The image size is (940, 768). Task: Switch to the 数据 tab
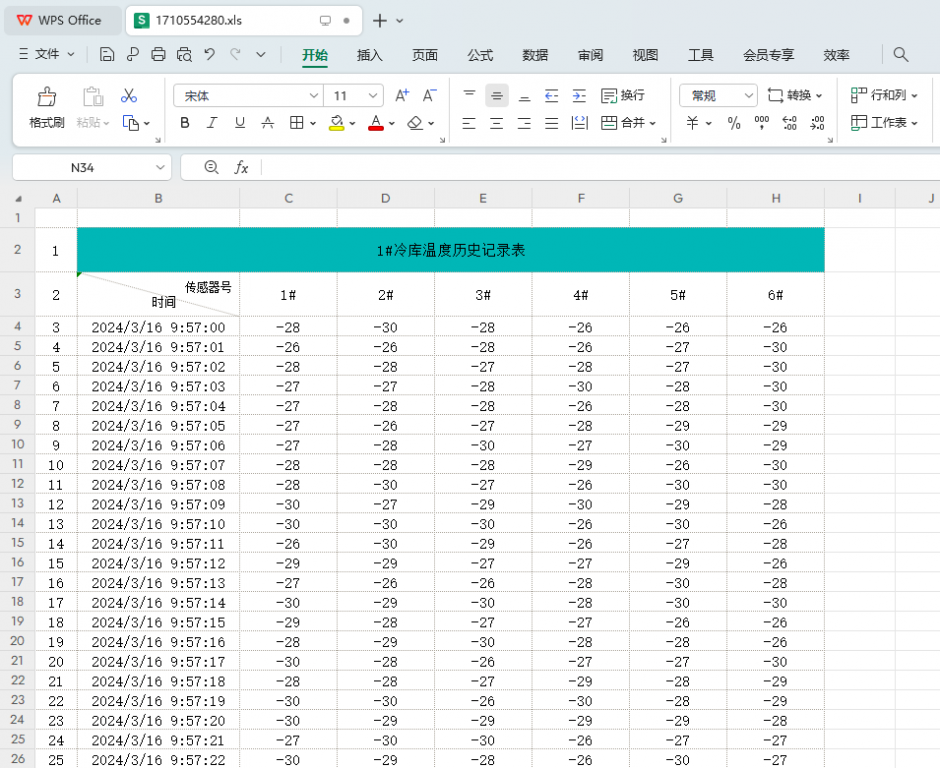click(x=535, y=55)
